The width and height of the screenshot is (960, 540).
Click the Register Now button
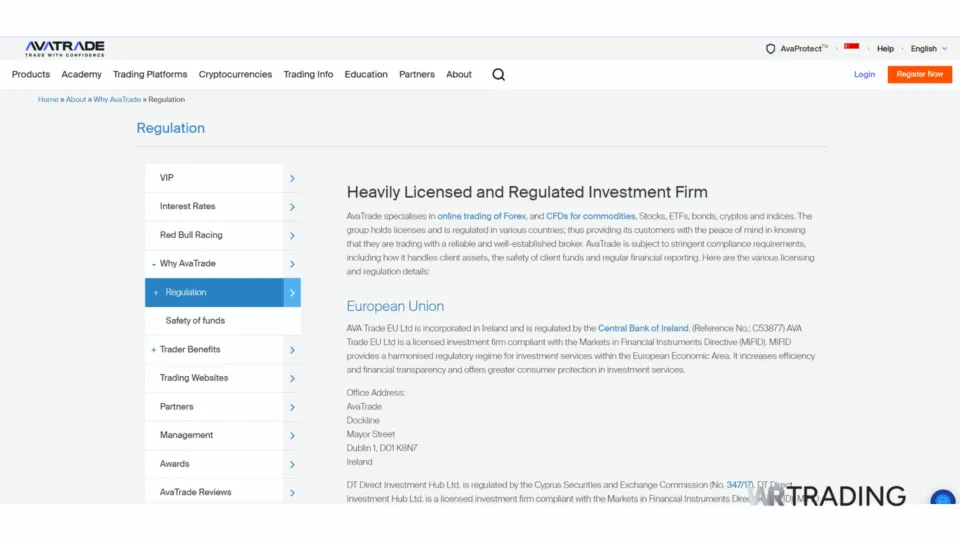coord(920,74)
